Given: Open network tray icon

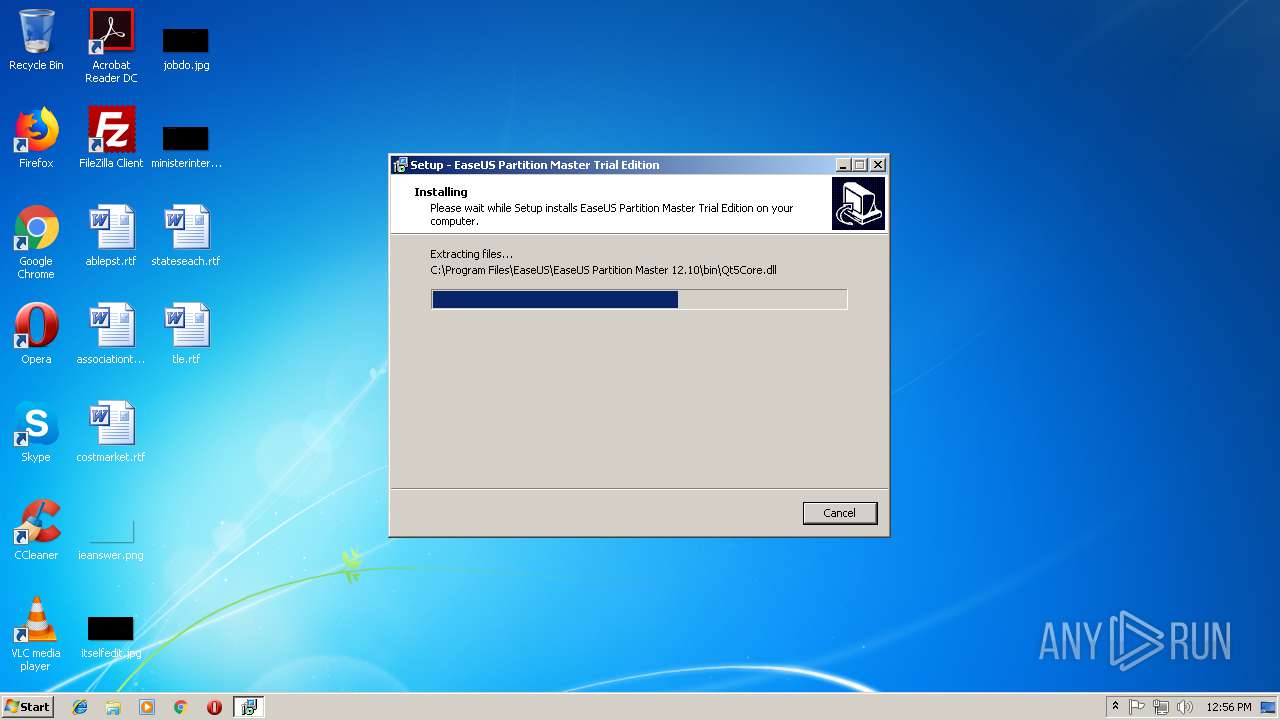Looking at the screenshot, I should 1161,707.
